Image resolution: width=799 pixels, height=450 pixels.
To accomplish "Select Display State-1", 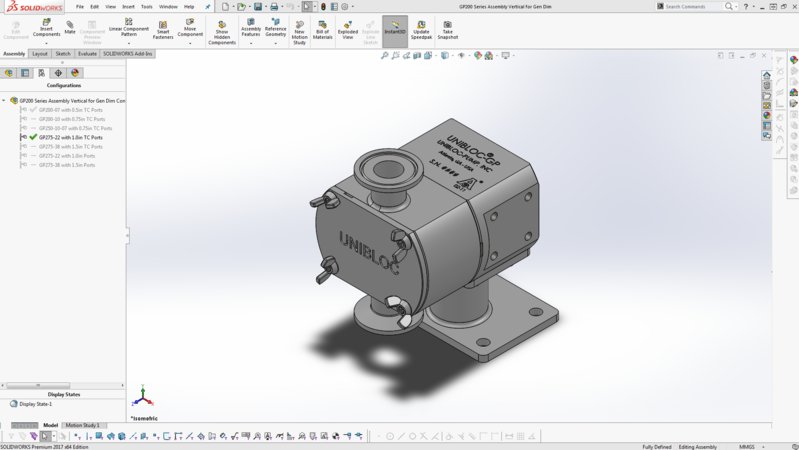I will [x=35, y=404].
